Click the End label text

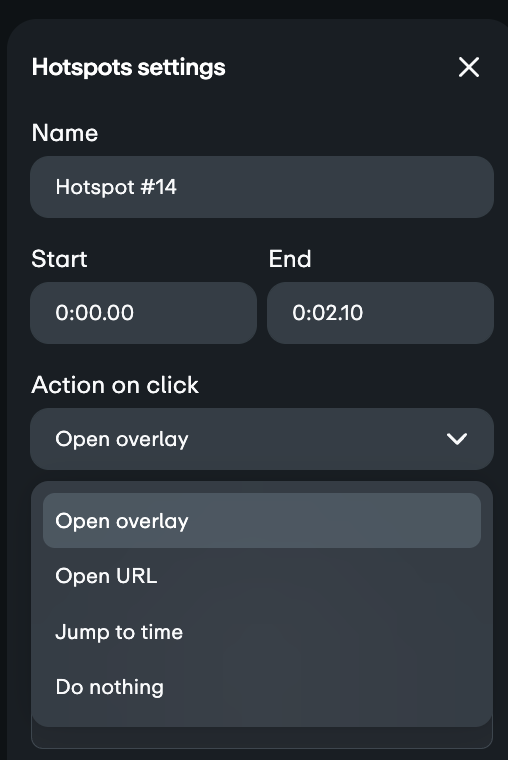click(290, 259)
